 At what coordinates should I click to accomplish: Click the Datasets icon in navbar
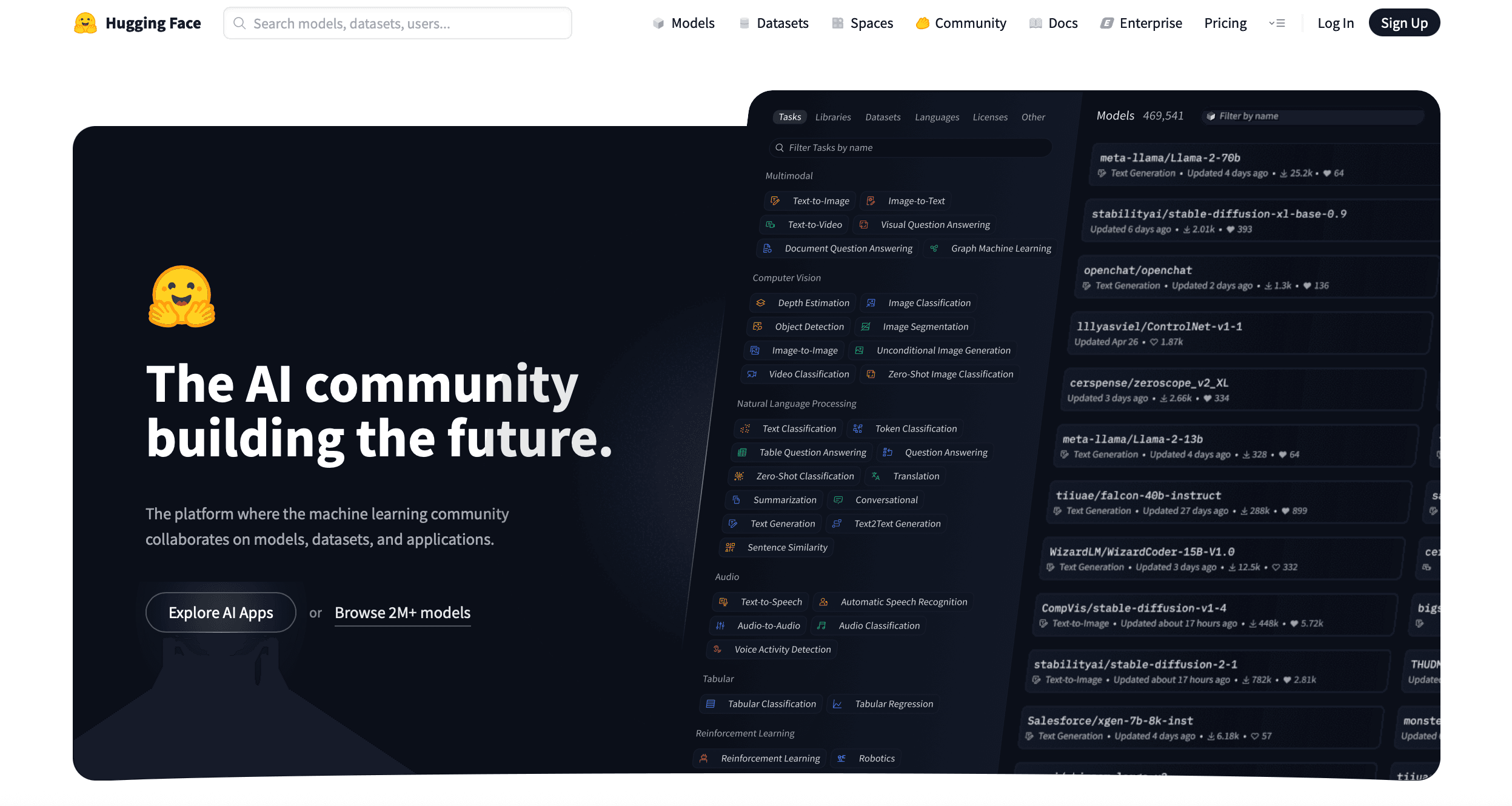(744, 23)
